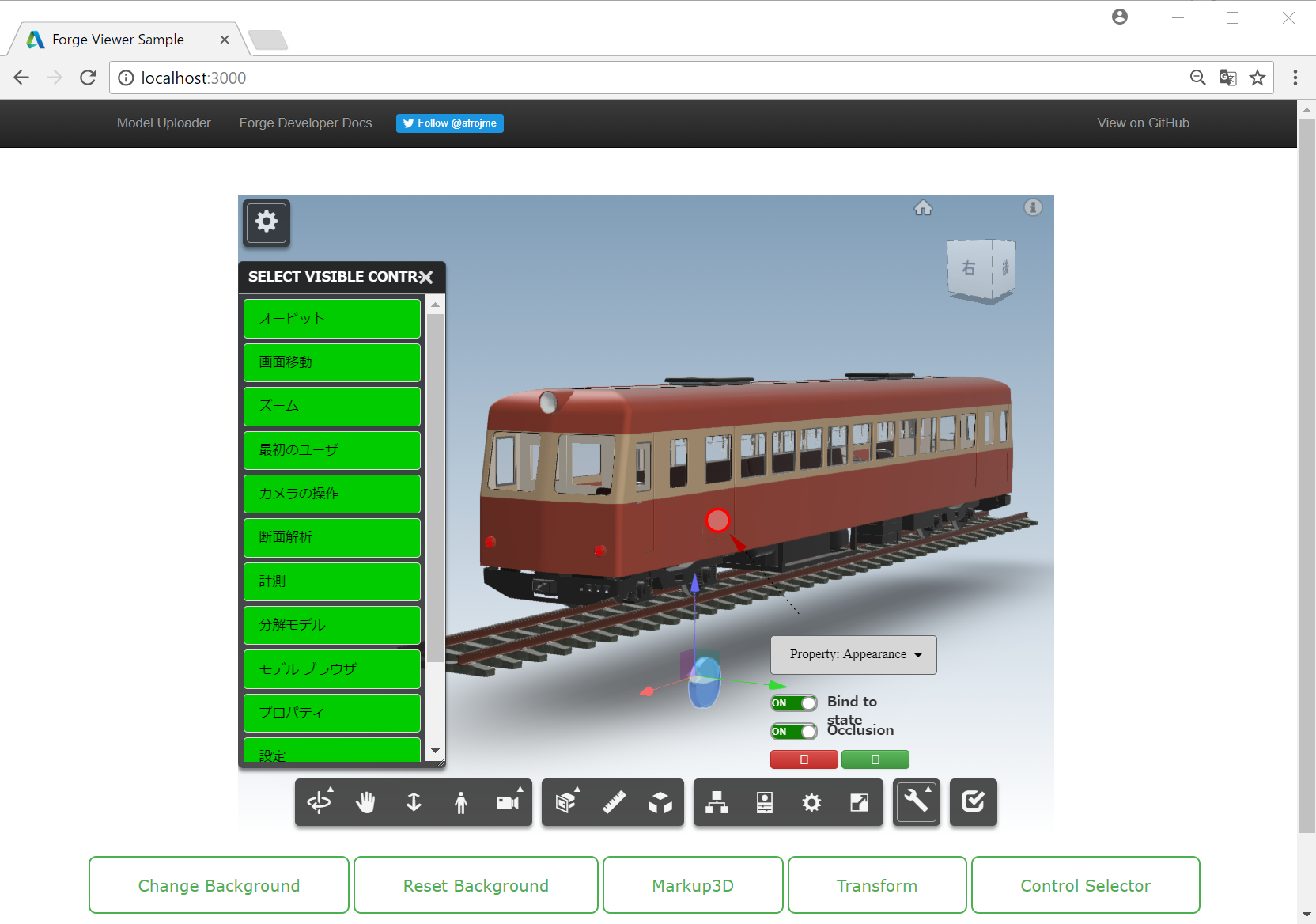
Task: Click the Change Background button
Action: click(x=218, y=884)
